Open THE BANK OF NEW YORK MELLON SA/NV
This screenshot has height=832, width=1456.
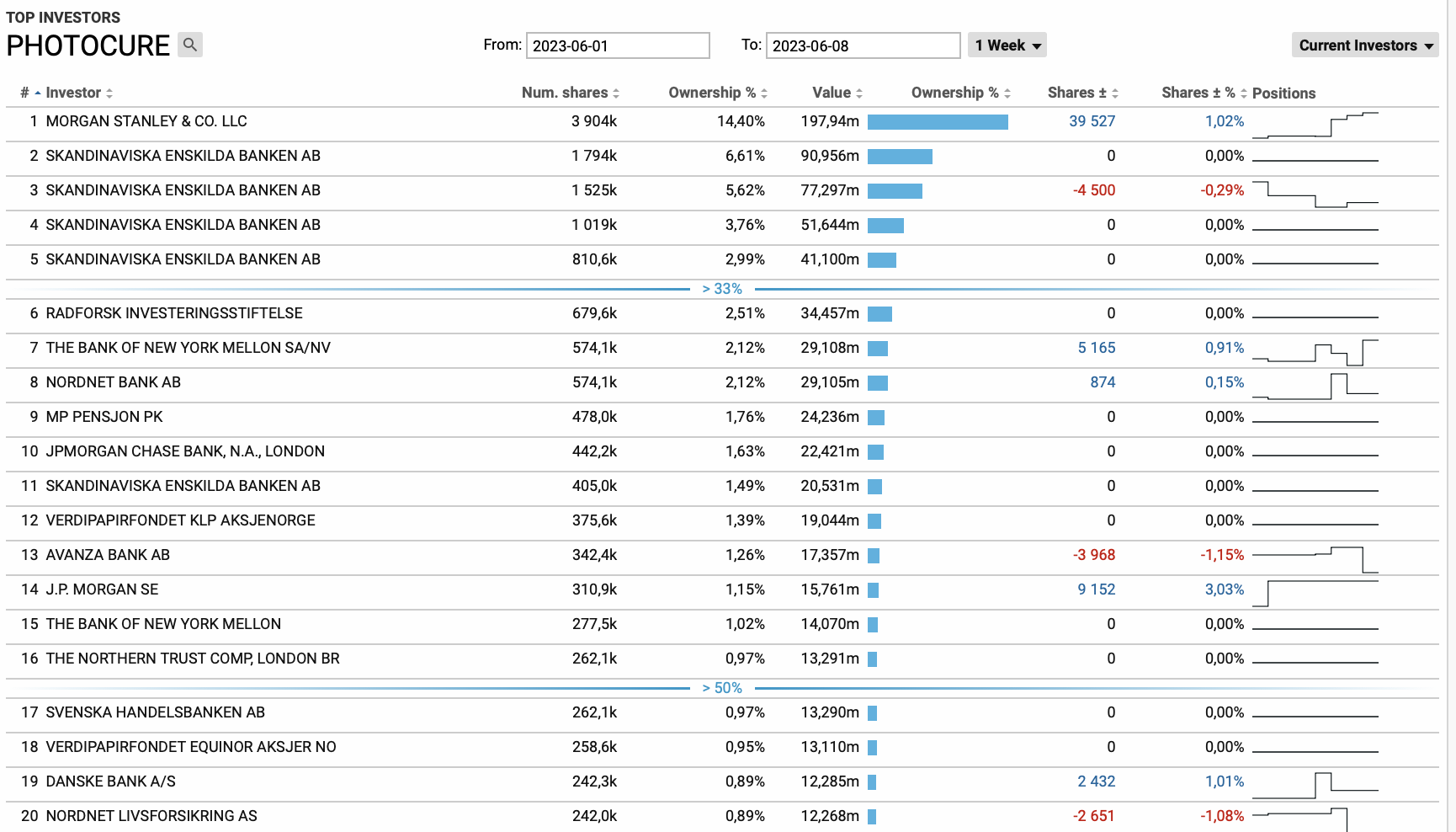pos(189,348)
